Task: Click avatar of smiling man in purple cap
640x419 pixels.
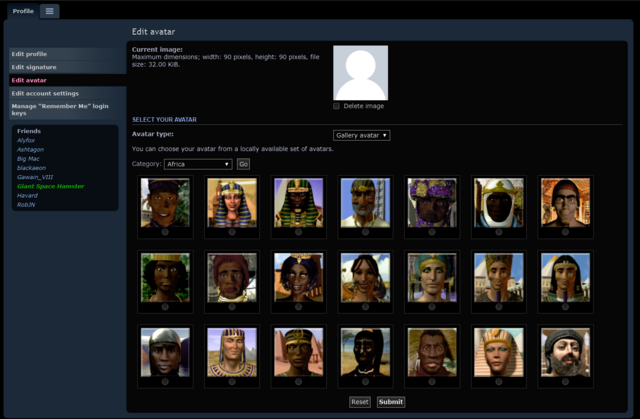Action: click(165, 202)
